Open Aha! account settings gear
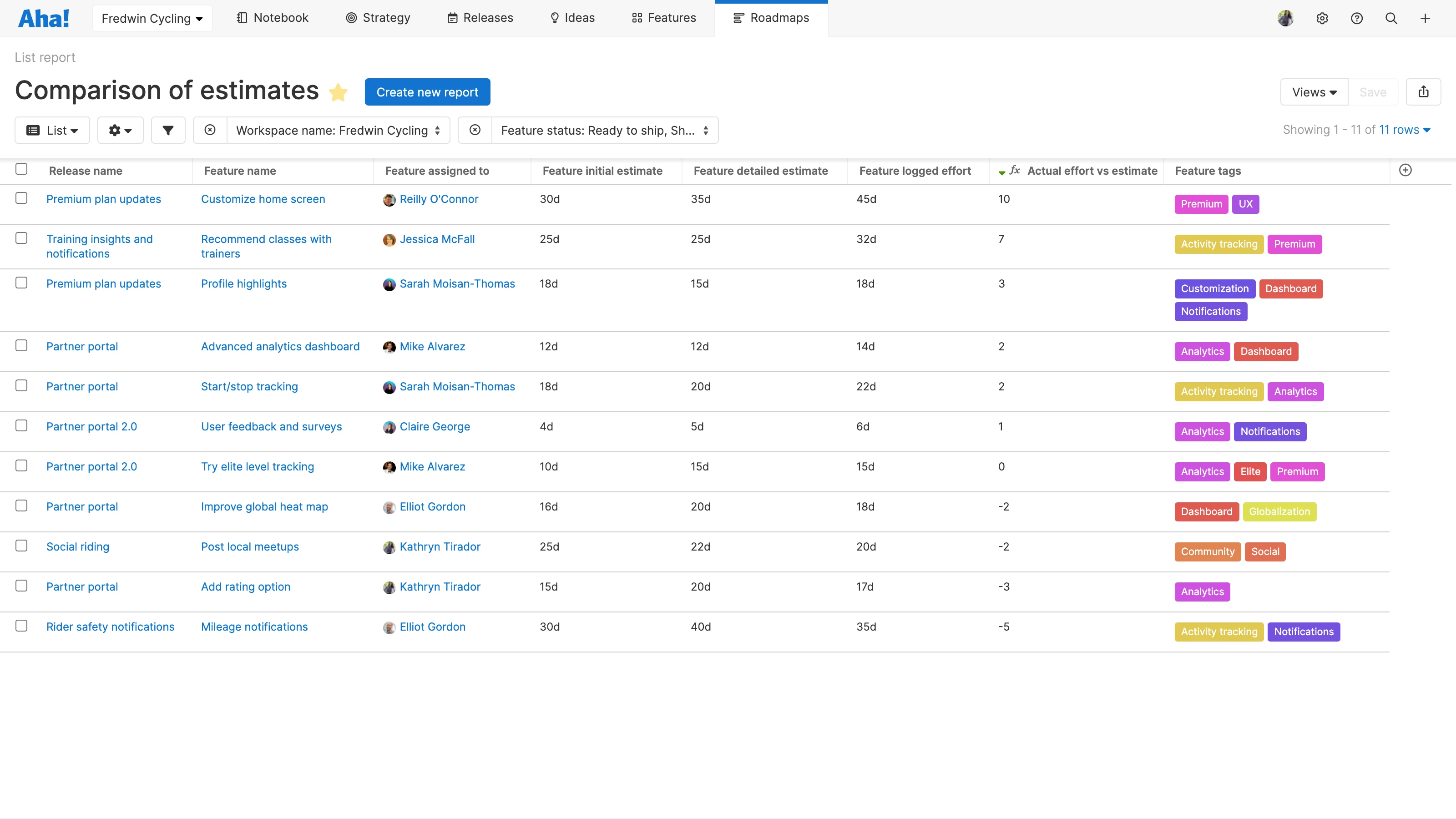Screen dimensions: 1456x819 pos(1323,18)
